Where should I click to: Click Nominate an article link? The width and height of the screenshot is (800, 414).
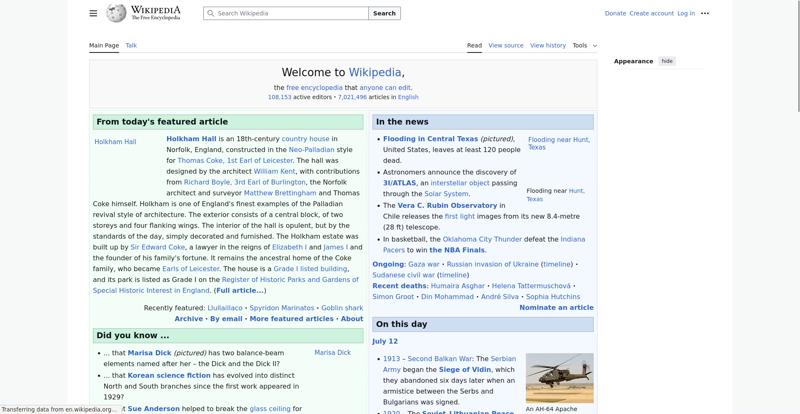click(556, 307)
